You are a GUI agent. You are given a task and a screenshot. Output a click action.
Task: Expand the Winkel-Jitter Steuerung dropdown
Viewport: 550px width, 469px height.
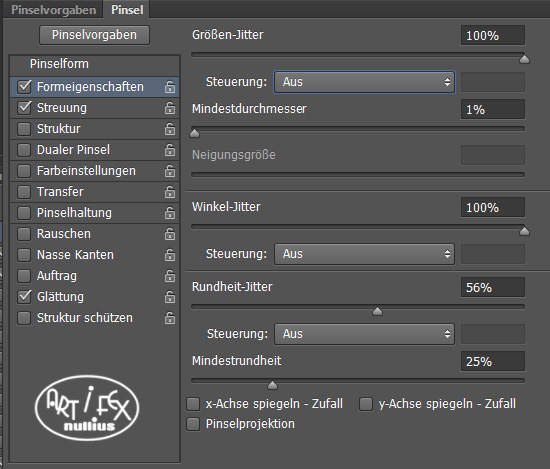pos(364,254)
